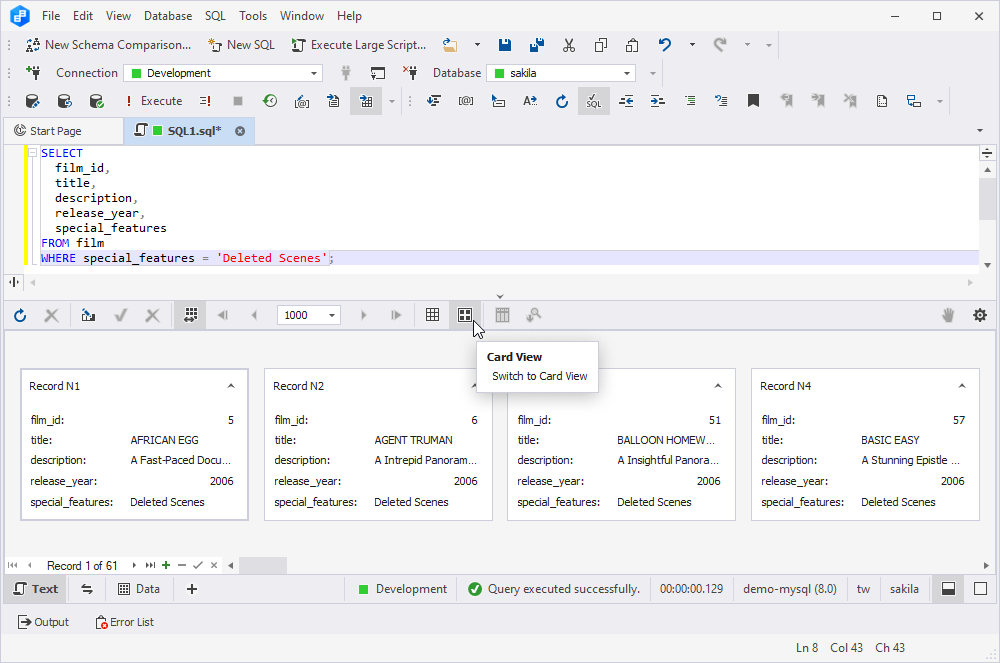Open the File menu
Viewport: 1000px width, 663px height.
click(51, 16)
